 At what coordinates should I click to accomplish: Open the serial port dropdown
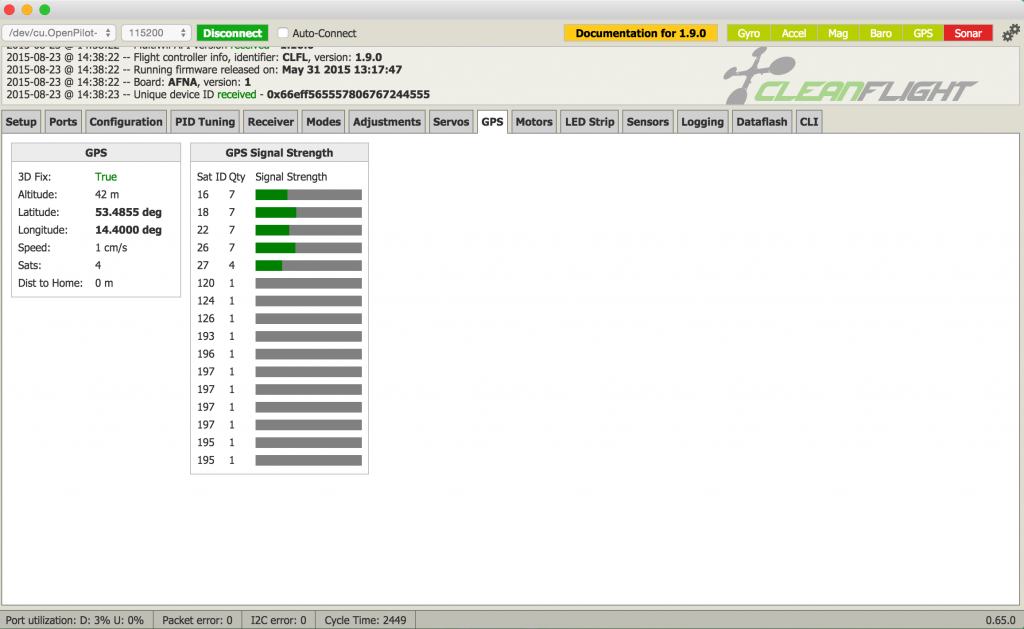click(x=60, y=33)
